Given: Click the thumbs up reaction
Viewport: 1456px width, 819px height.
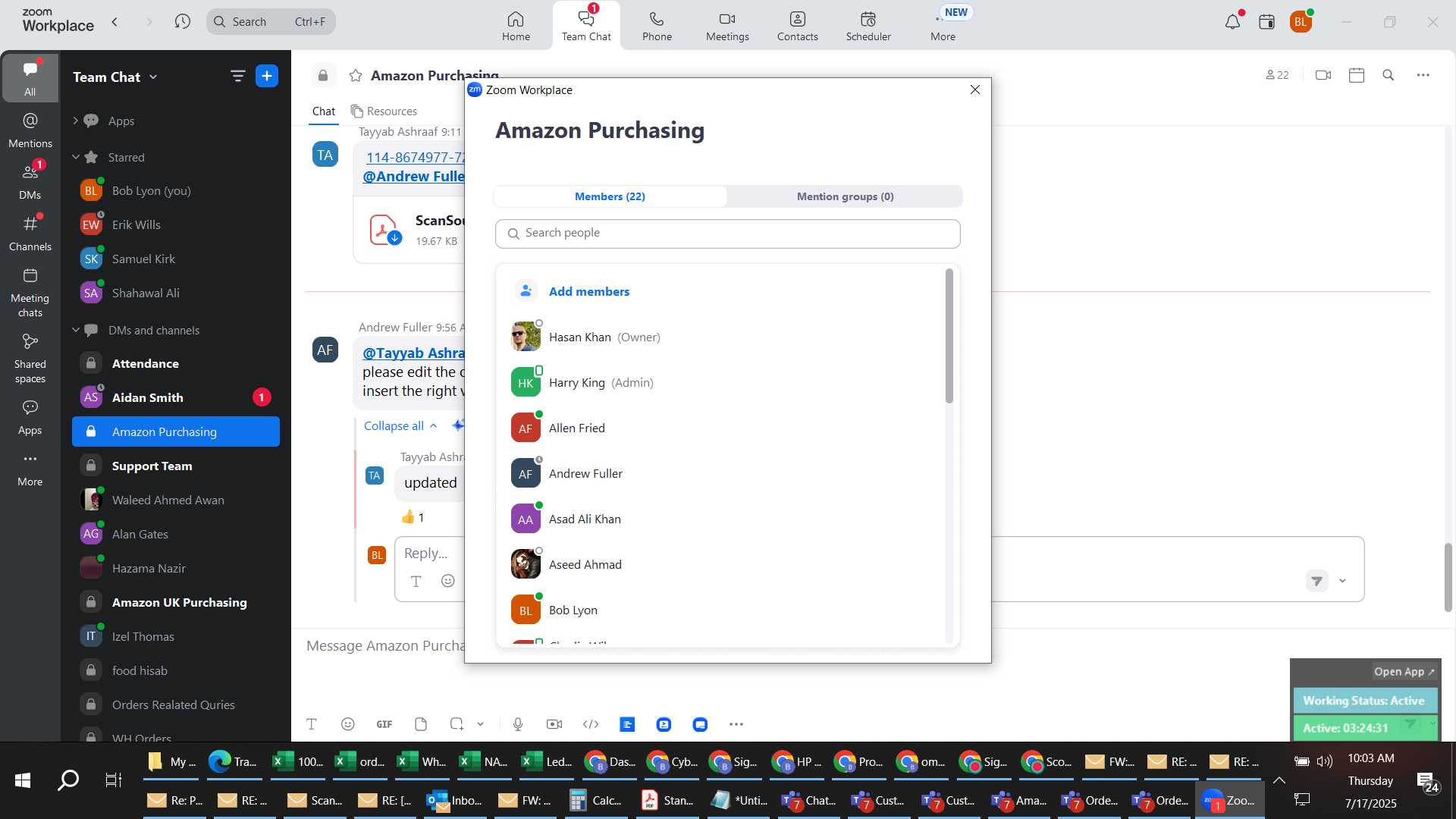Looking at the screenshot, I should click(413, 517).
